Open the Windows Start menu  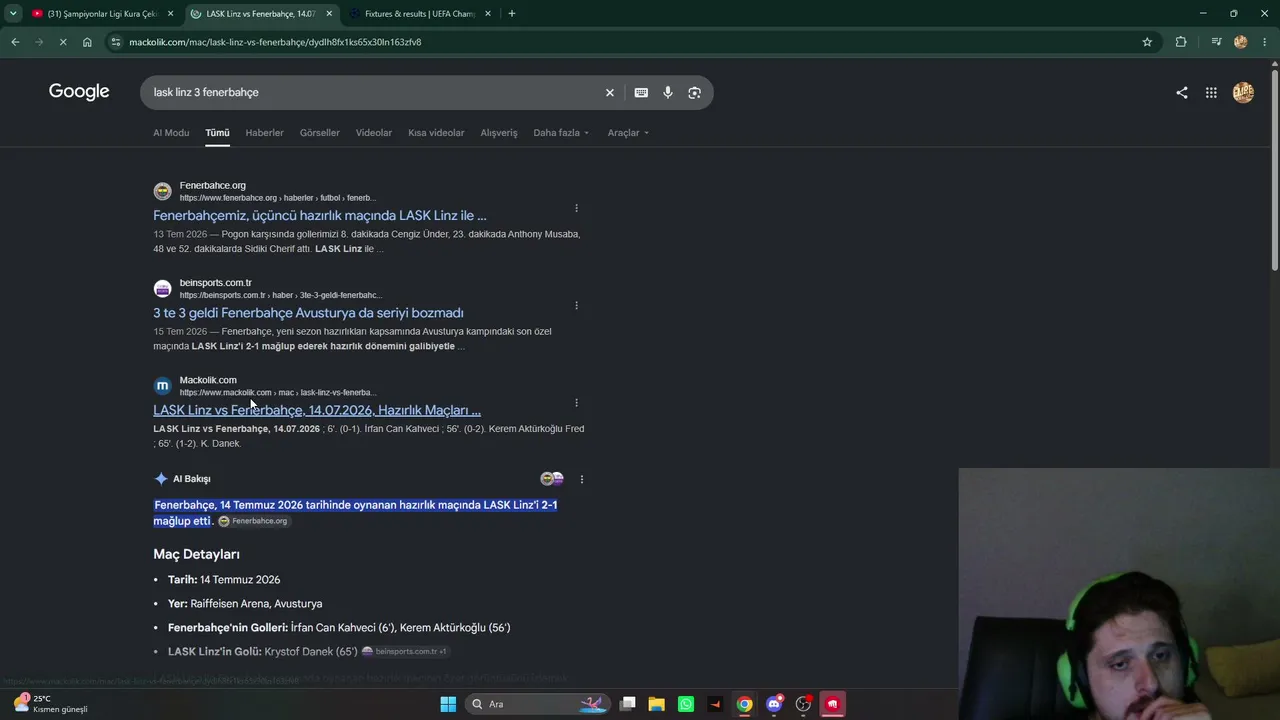(448, 704)
